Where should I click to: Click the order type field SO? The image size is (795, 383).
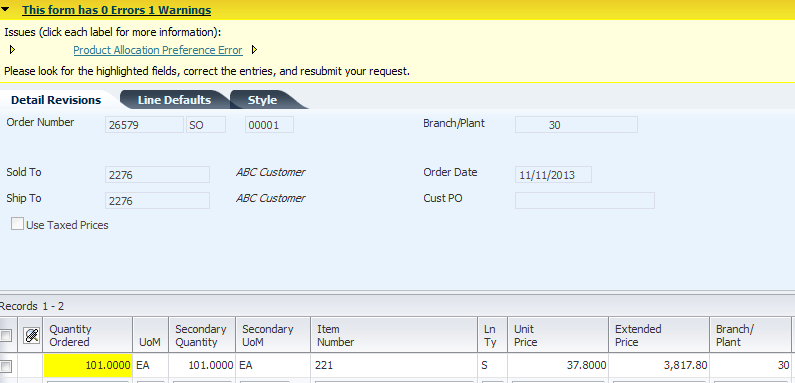click(206, 125)
